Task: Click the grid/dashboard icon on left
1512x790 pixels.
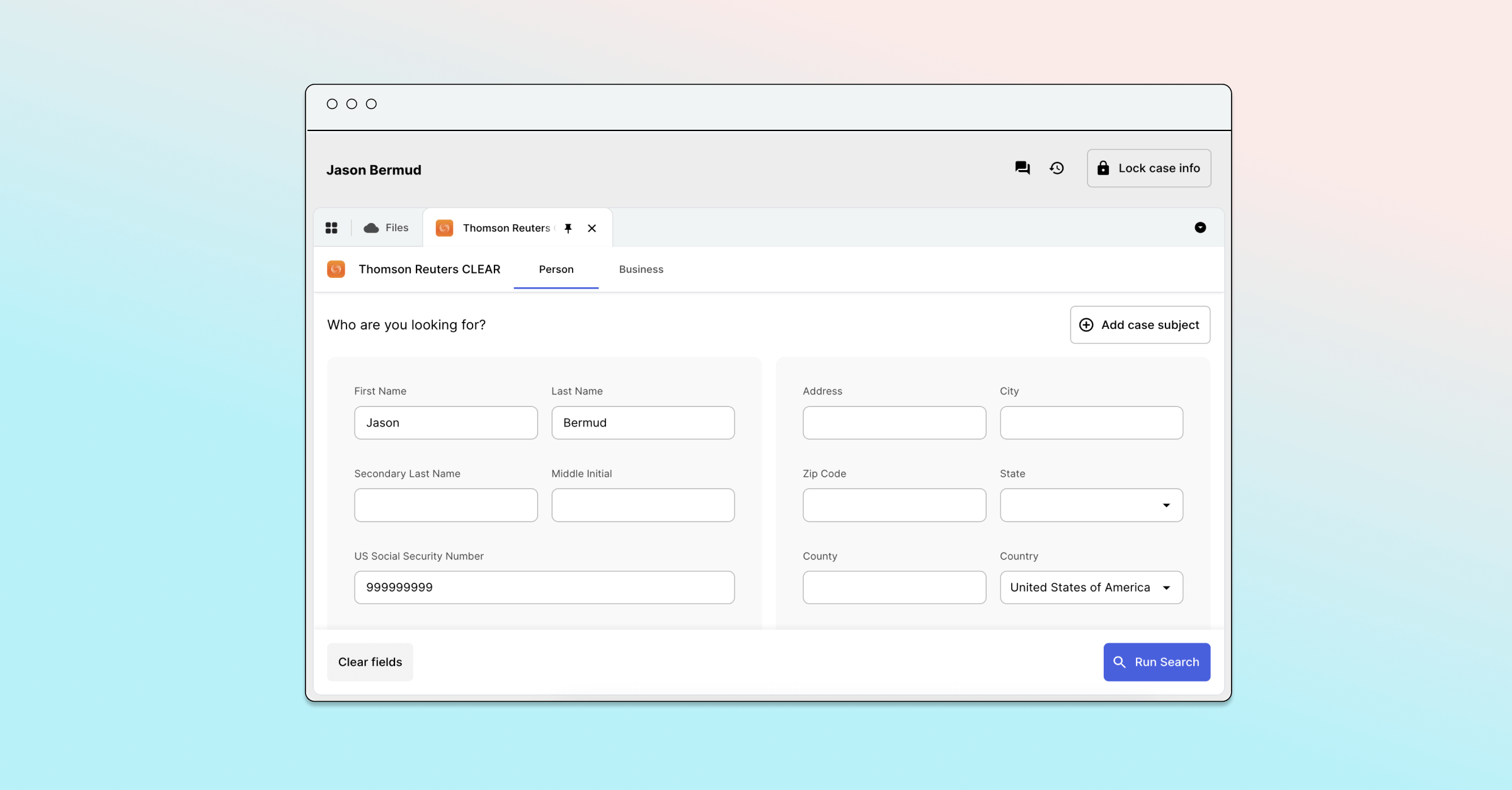Action: 332,228
